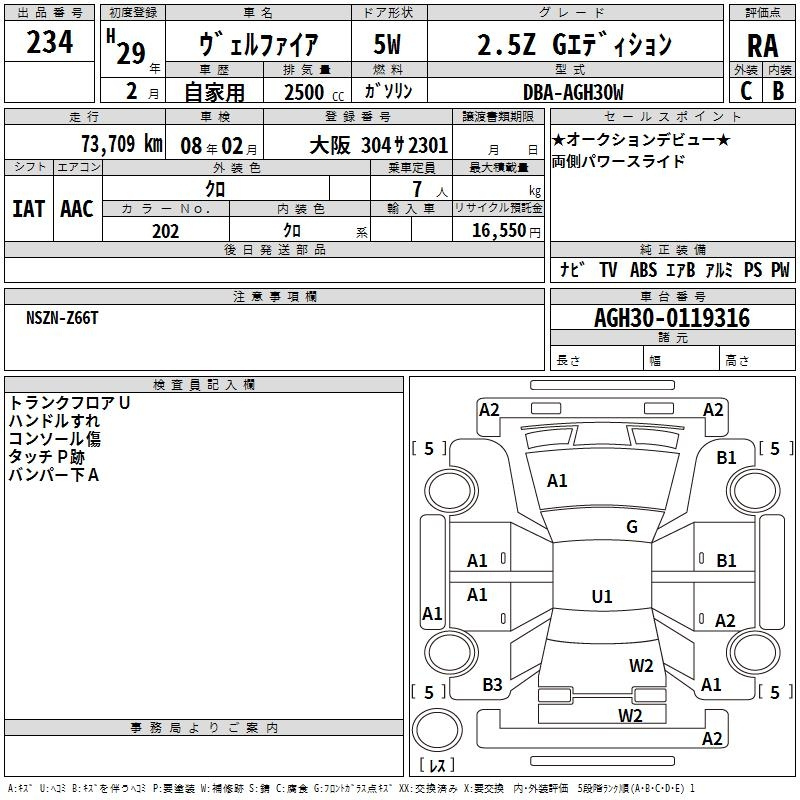Click the 純正装備 header

point(672,250)
